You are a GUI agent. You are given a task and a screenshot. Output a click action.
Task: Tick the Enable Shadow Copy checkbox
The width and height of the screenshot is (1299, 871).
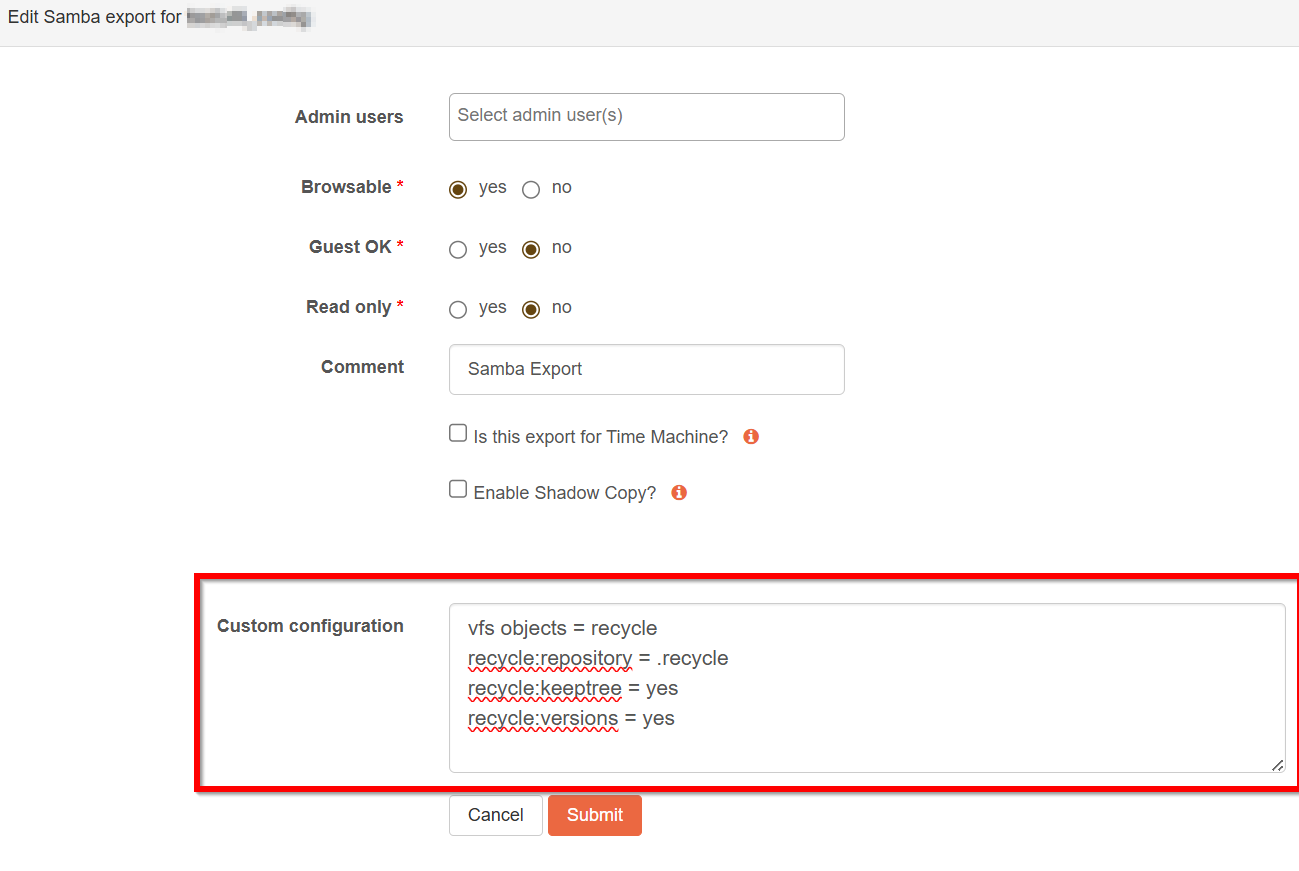(458, 489)
